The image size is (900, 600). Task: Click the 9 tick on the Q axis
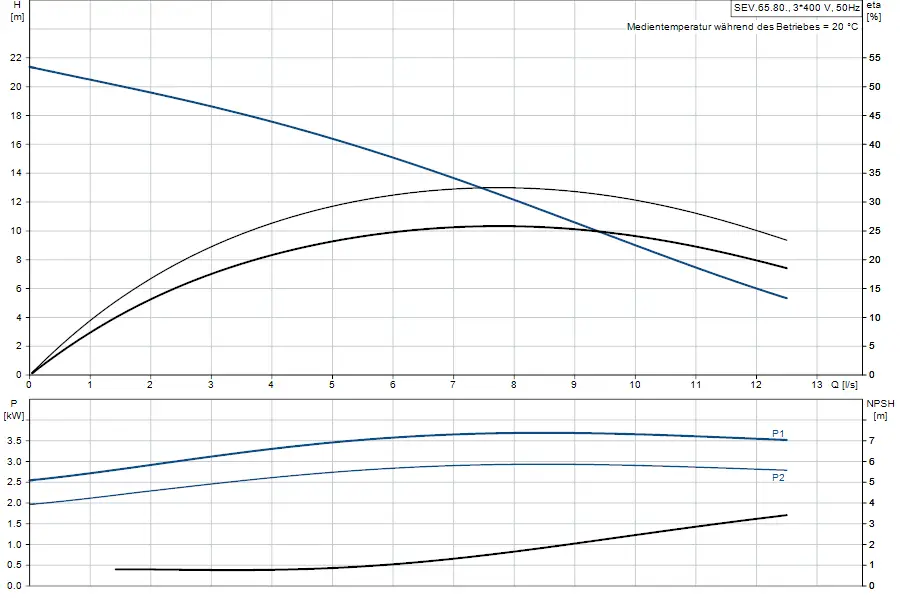tap(574, 385)
